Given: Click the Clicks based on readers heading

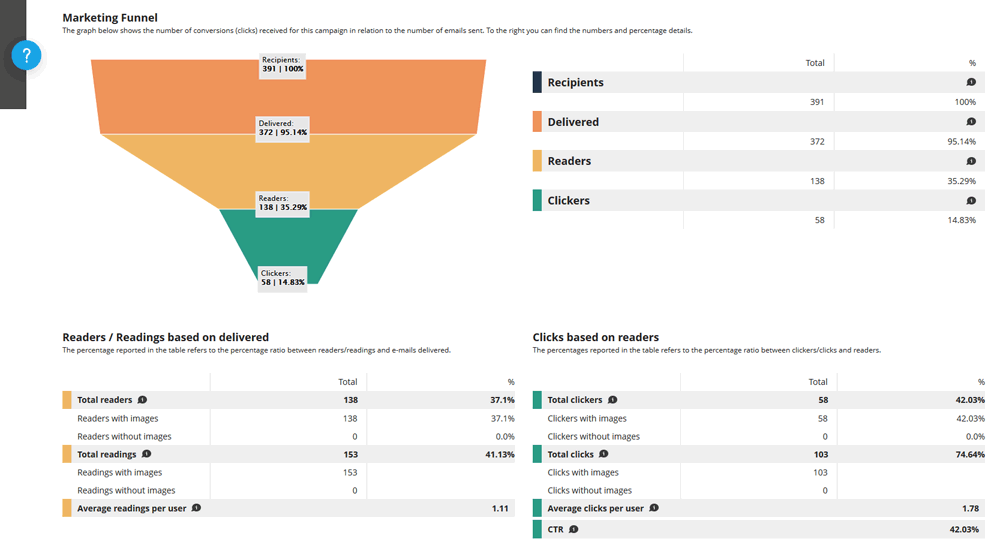Looking at the screenshot, I should [x=596, y=337].
